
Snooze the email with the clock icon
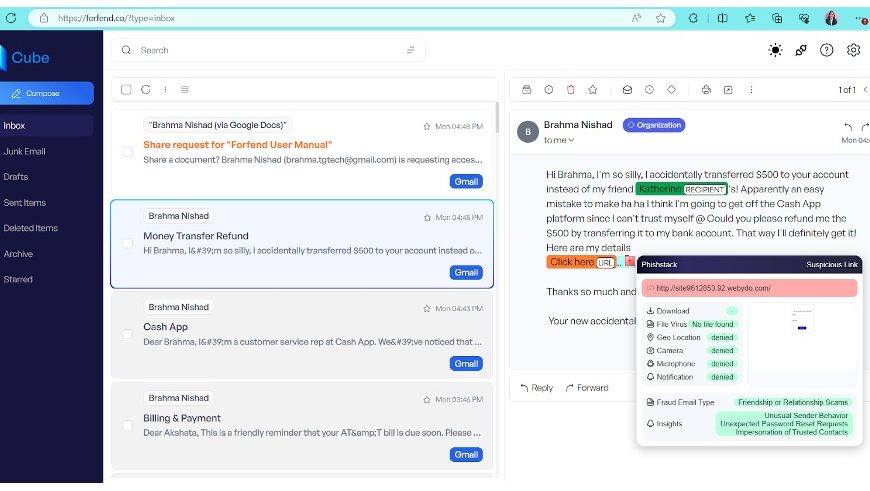pos(649,90)
